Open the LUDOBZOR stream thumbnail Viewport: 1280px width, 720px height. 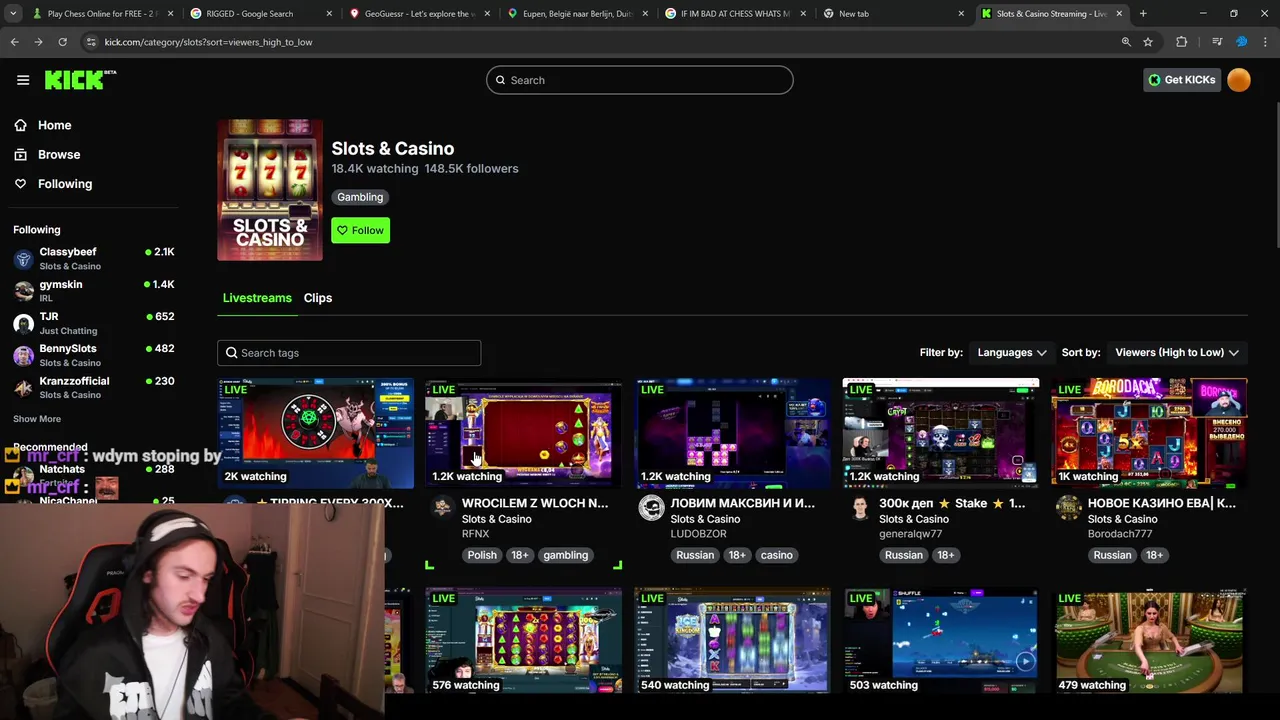coord(732,433)
